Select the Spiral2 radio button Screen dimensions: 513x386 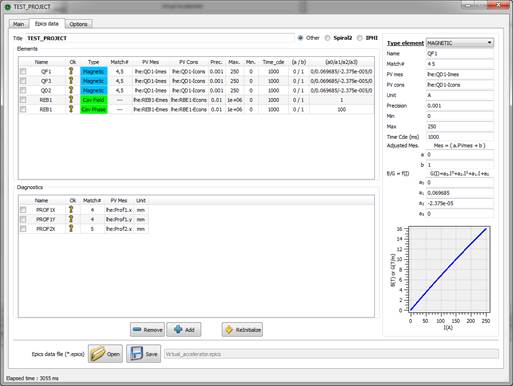coord(328,38)
